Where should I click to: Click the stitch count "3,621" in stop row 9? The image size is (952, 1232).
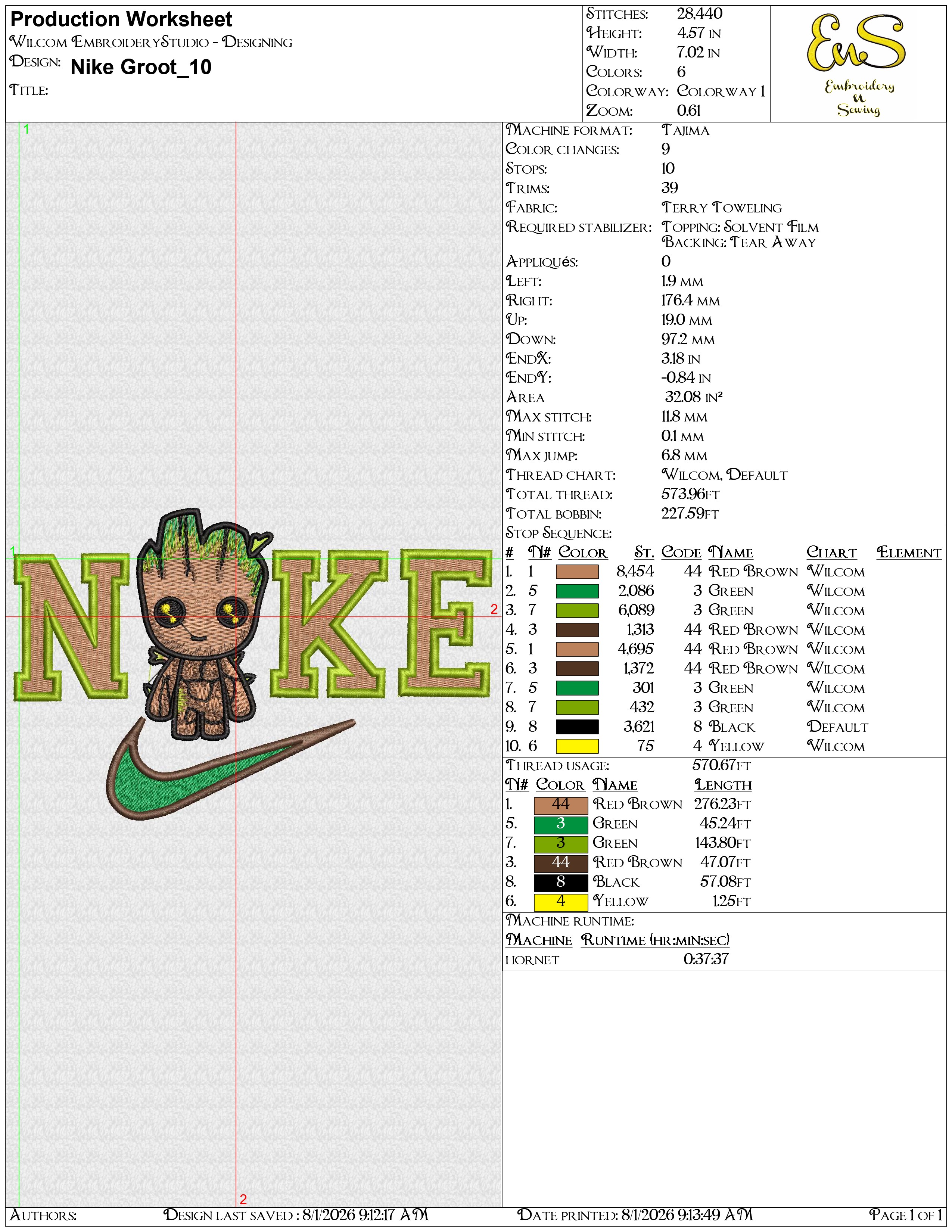(x=638, y=727)
